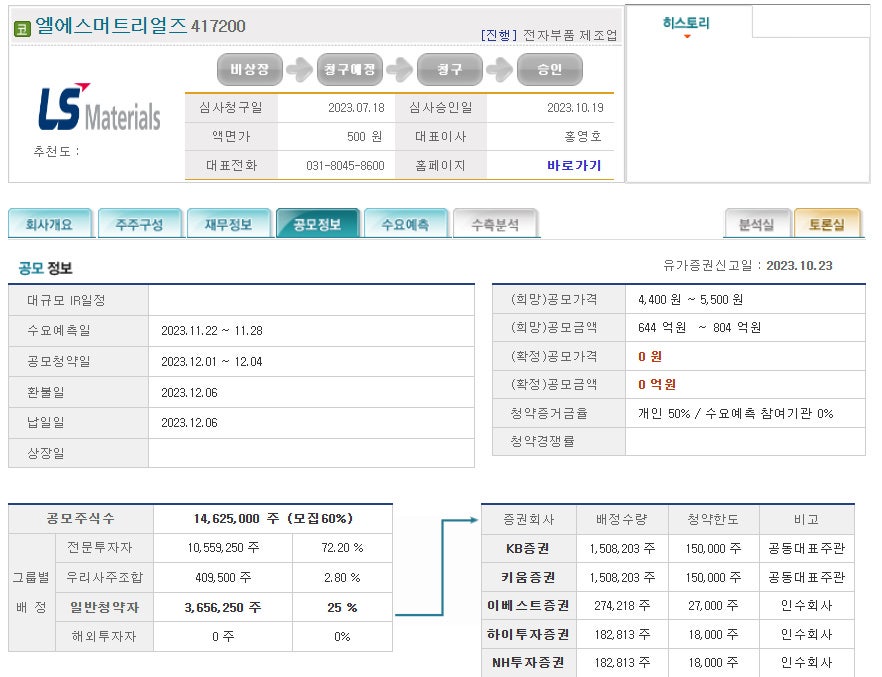Click the 수요예측일 value 2023.11.22 ~ 11.28
Screen dimensions: 882x677
click(212, 331)
